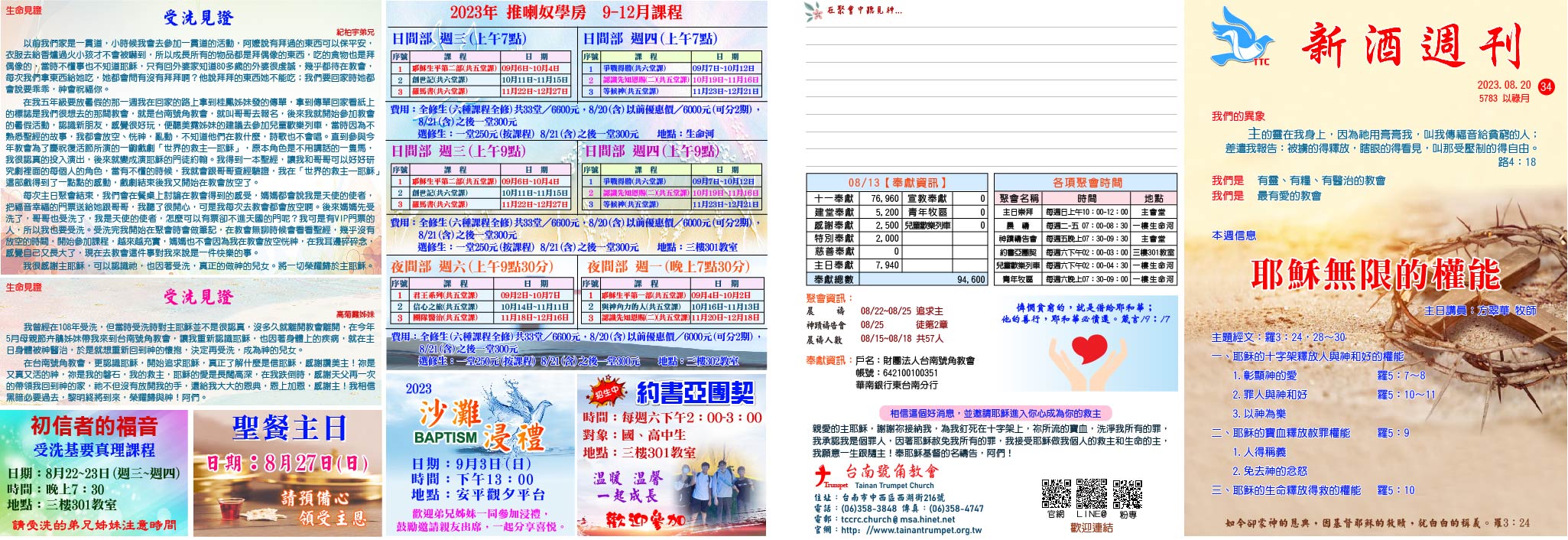Click the 08/13【奉獻資訊】 table header
This screenshot has width=1568, height=540.
pyautogui.click(x=898, y=183)
